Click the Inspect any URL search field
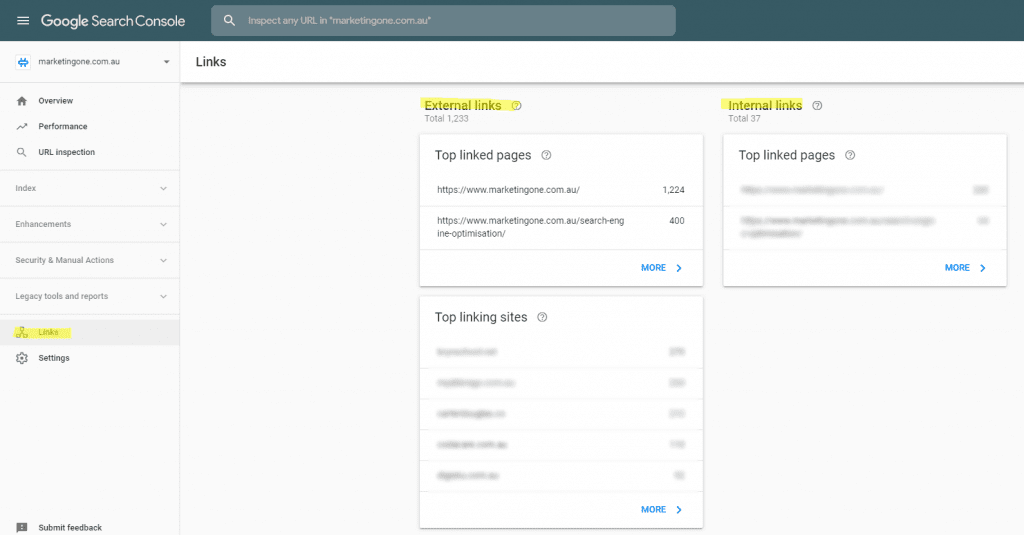The width and height of the screenshot is (1024, 535). click(x=443, y=20)
